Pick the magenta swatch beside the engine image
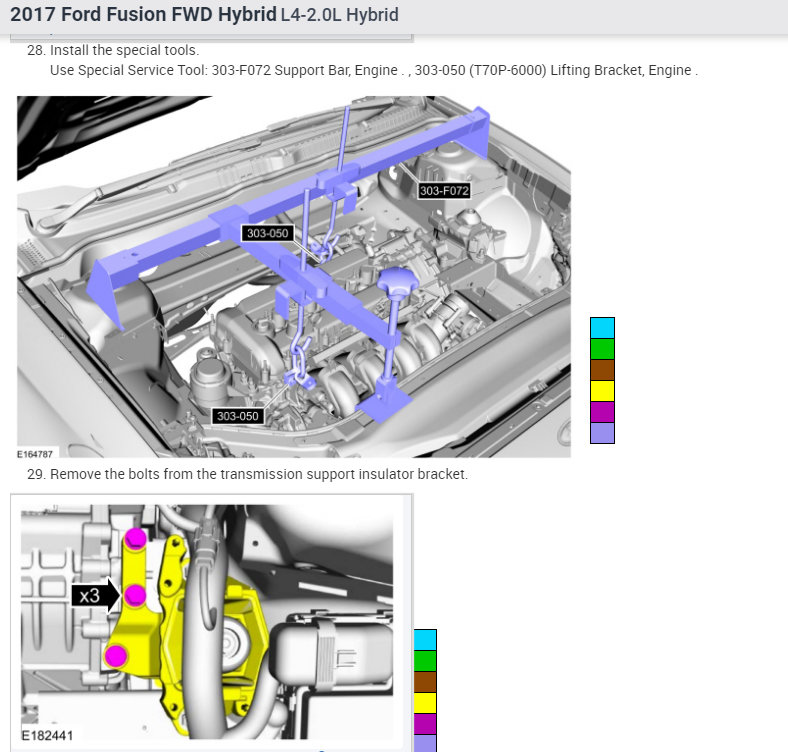The width and height of the screenshot is (788, 752). (x=602, y=412)
